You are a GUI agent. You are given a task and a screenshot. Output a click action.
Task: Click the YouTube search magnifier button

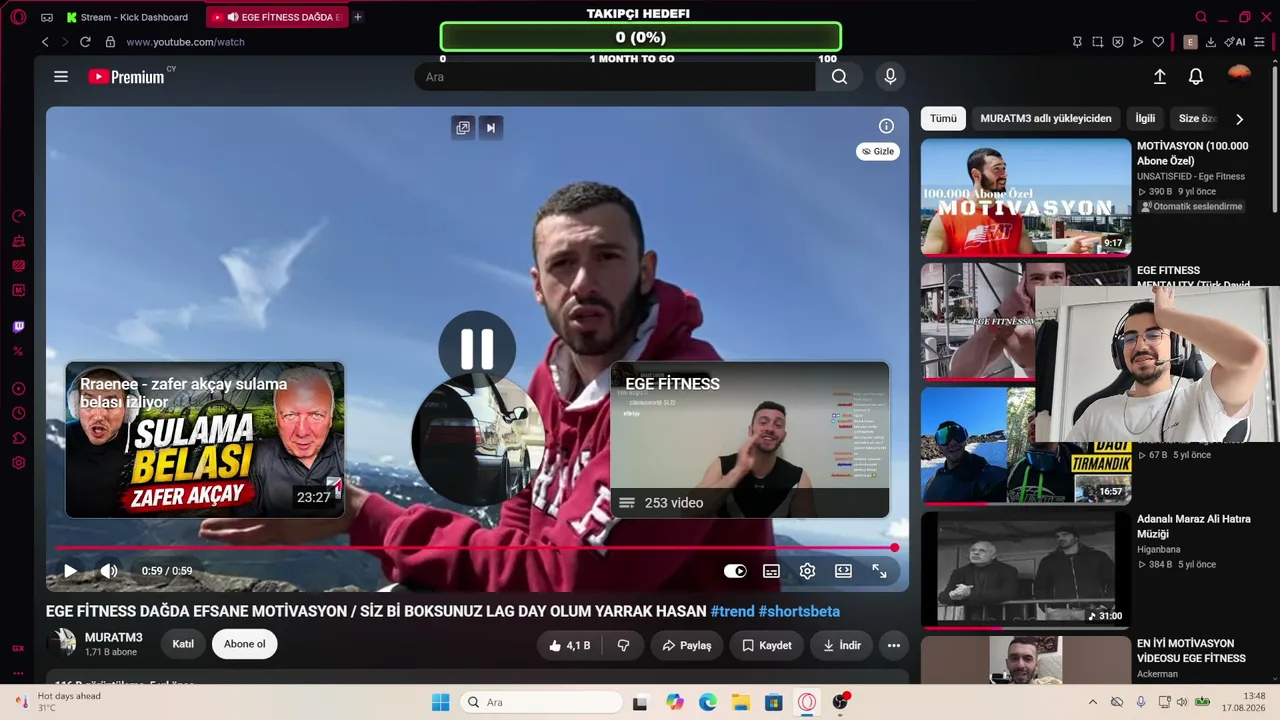[x=839, y=77]
